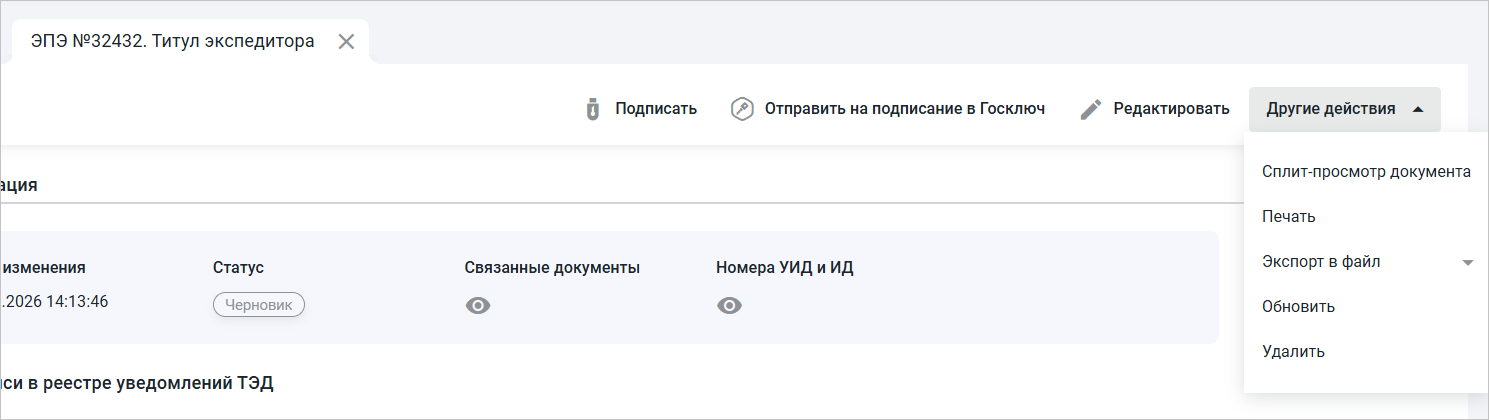Show linked documents via eye icon under Связанные документы
This screenshot has width=1489, height=420.
point(478,306)
